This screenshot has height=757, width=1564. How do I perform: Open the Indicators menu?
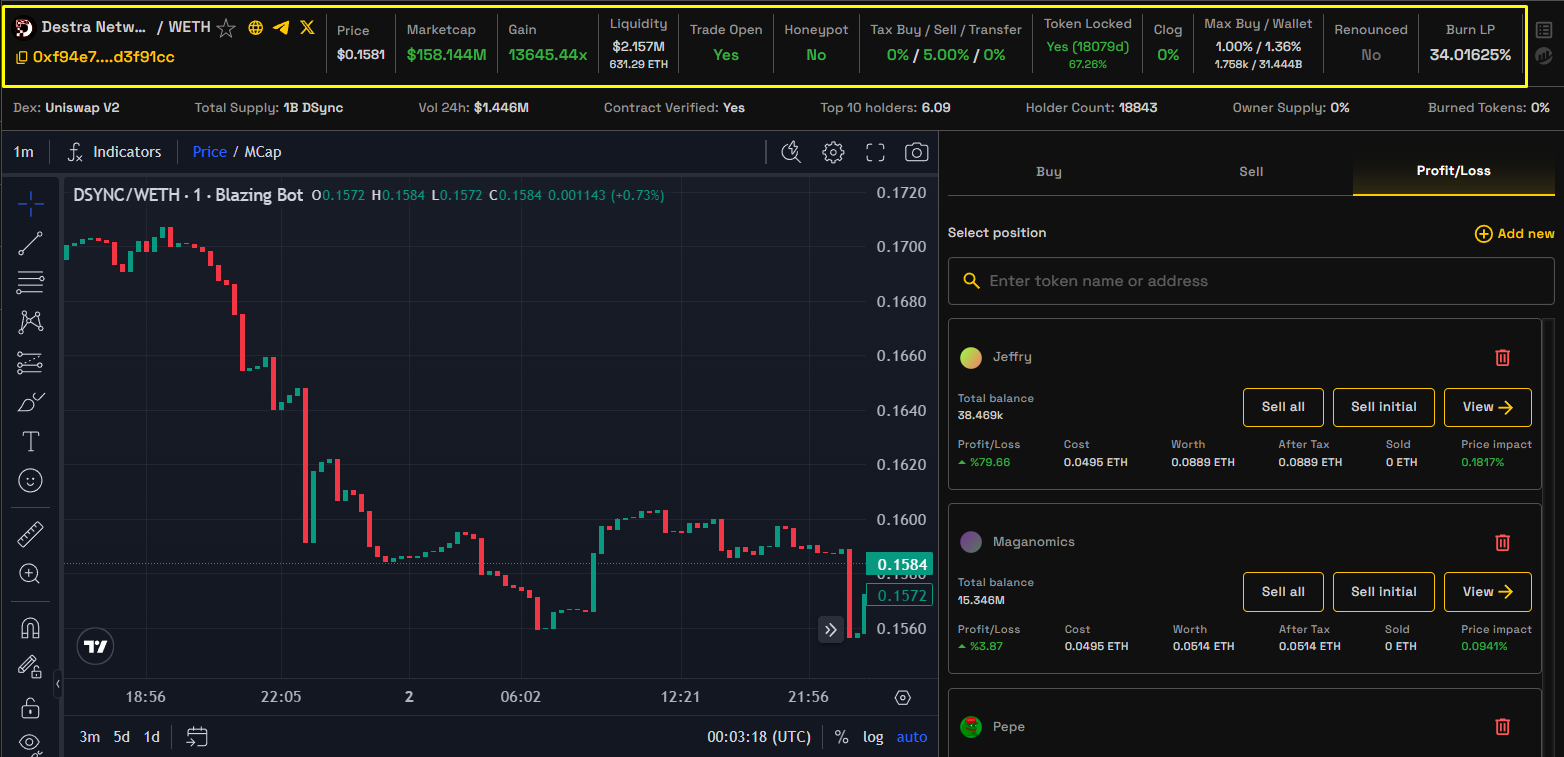click(x=115, y=152)
